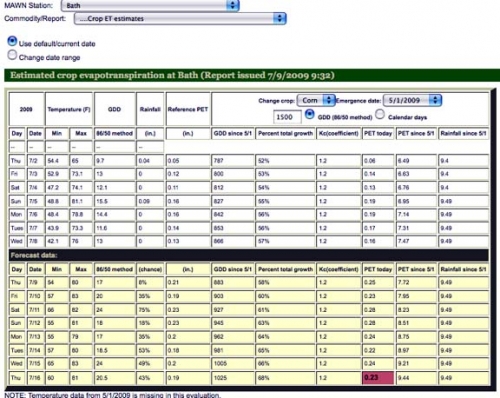Viewport: 500px width, 398px height.
Task: Click the GDD since 5/1 value 1005
Action: point(233,364)
